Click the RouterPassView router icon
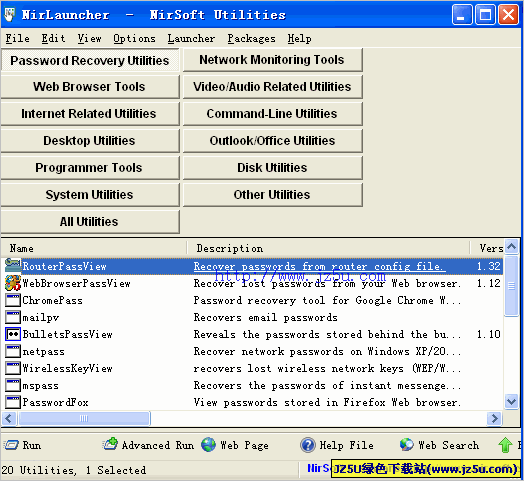This screenshot has width=524, height=481. click(x=13, y=266)
